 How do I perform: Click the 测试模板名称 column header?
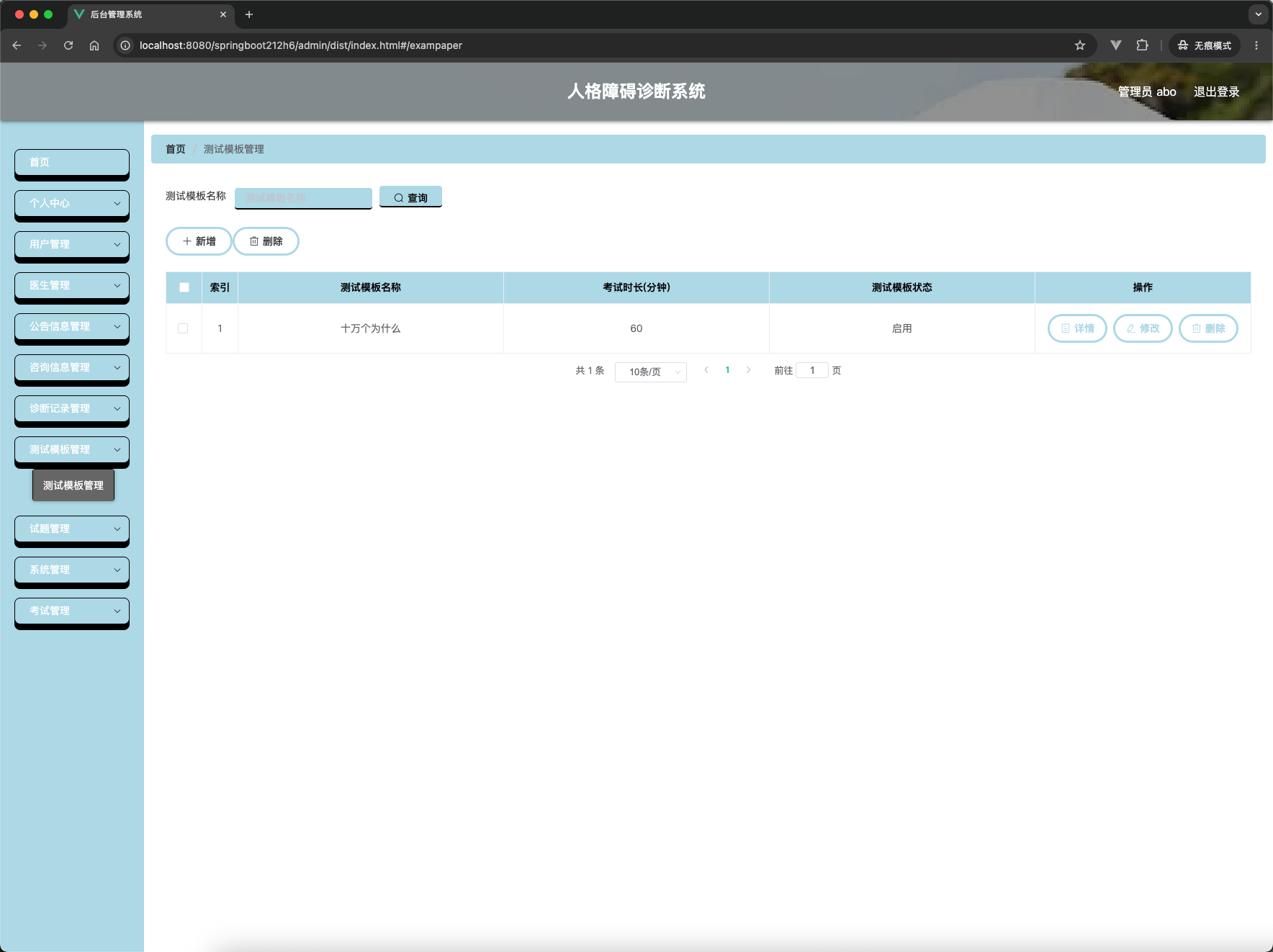(x=371, y=287)
